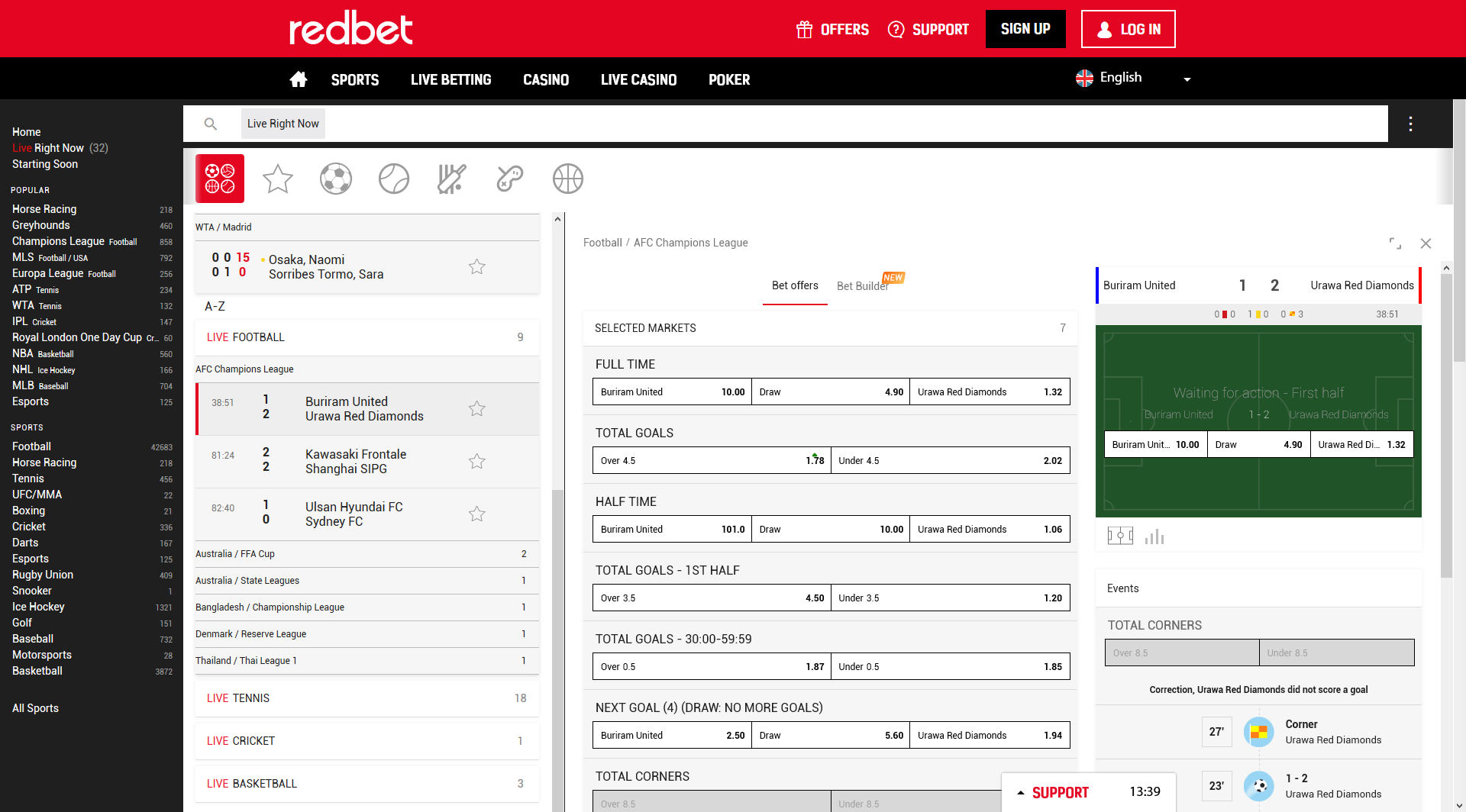Expand Denmark / Reserve League row

point(366,634)
